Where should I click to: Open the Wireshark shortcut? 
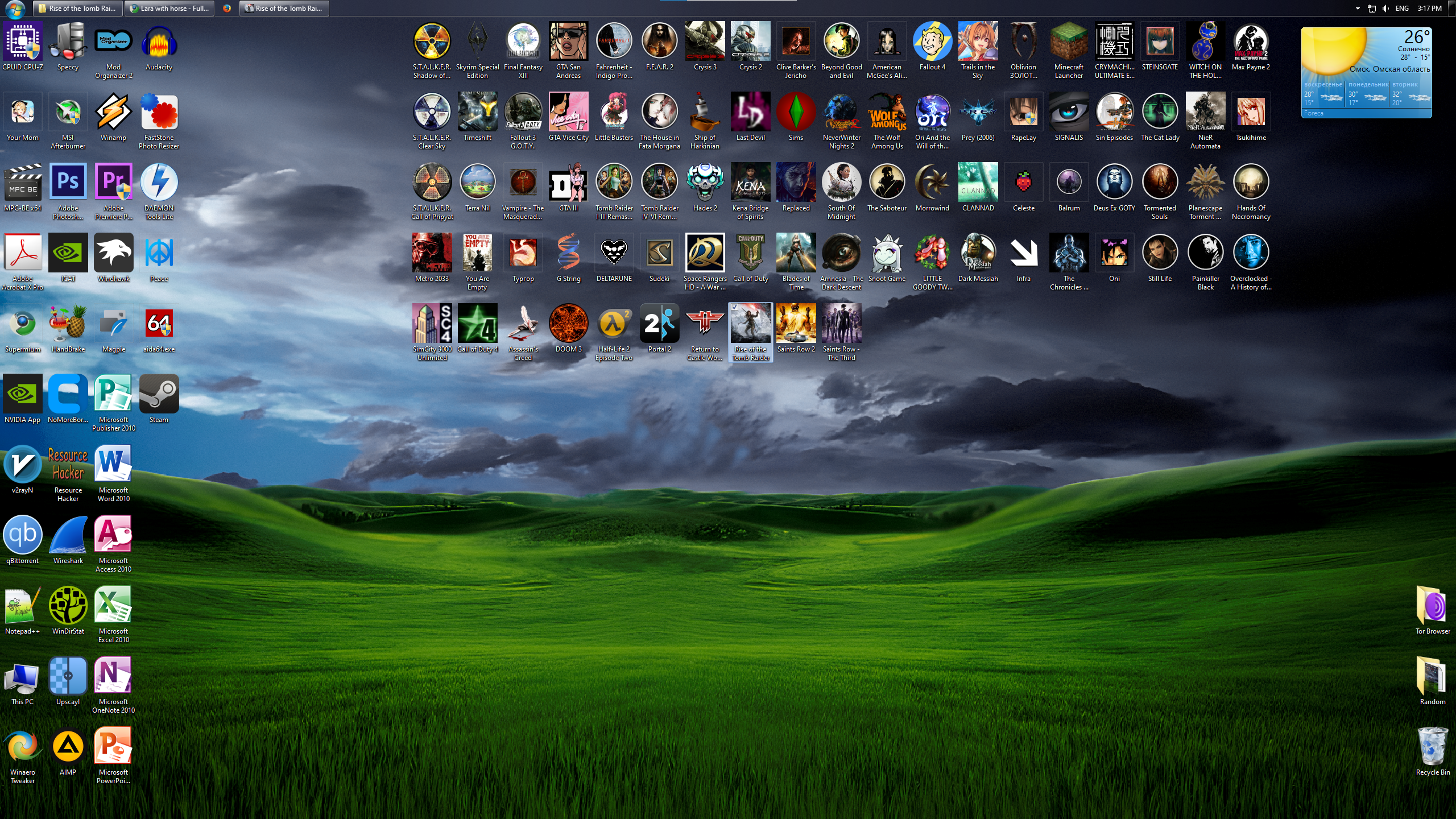pos(68,535)
